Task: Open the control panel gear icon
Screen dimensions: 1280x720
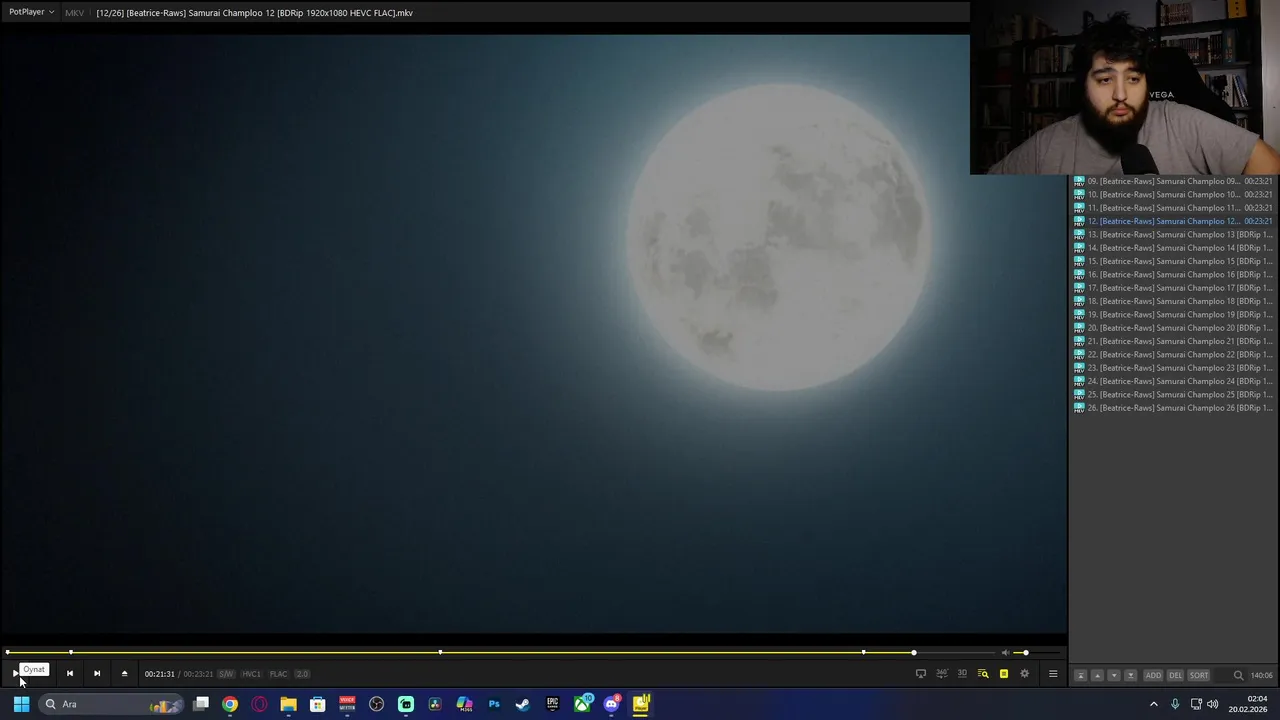Action: click(x=1024, y=674)
